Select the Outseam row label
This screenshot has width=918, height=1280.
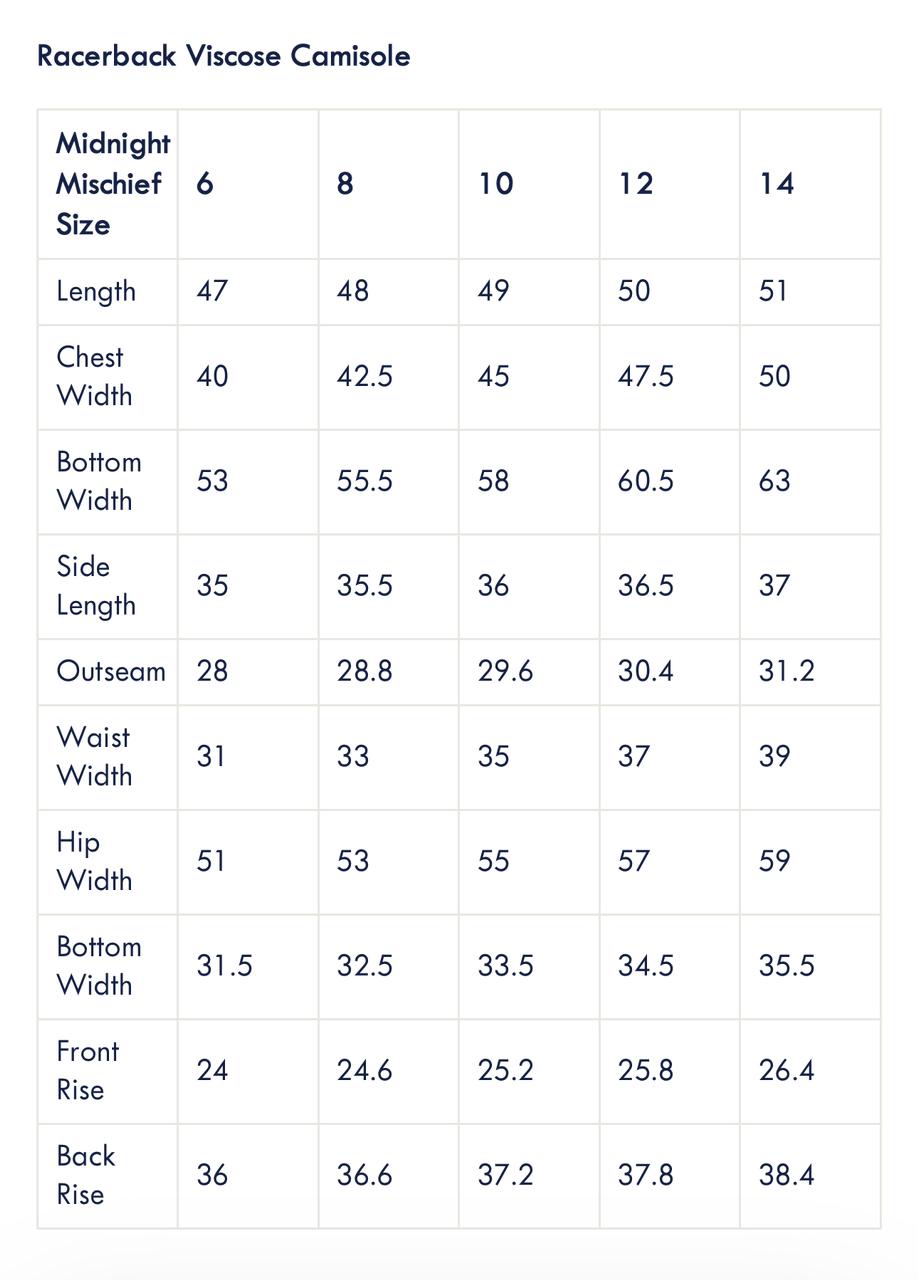point(110,671)
